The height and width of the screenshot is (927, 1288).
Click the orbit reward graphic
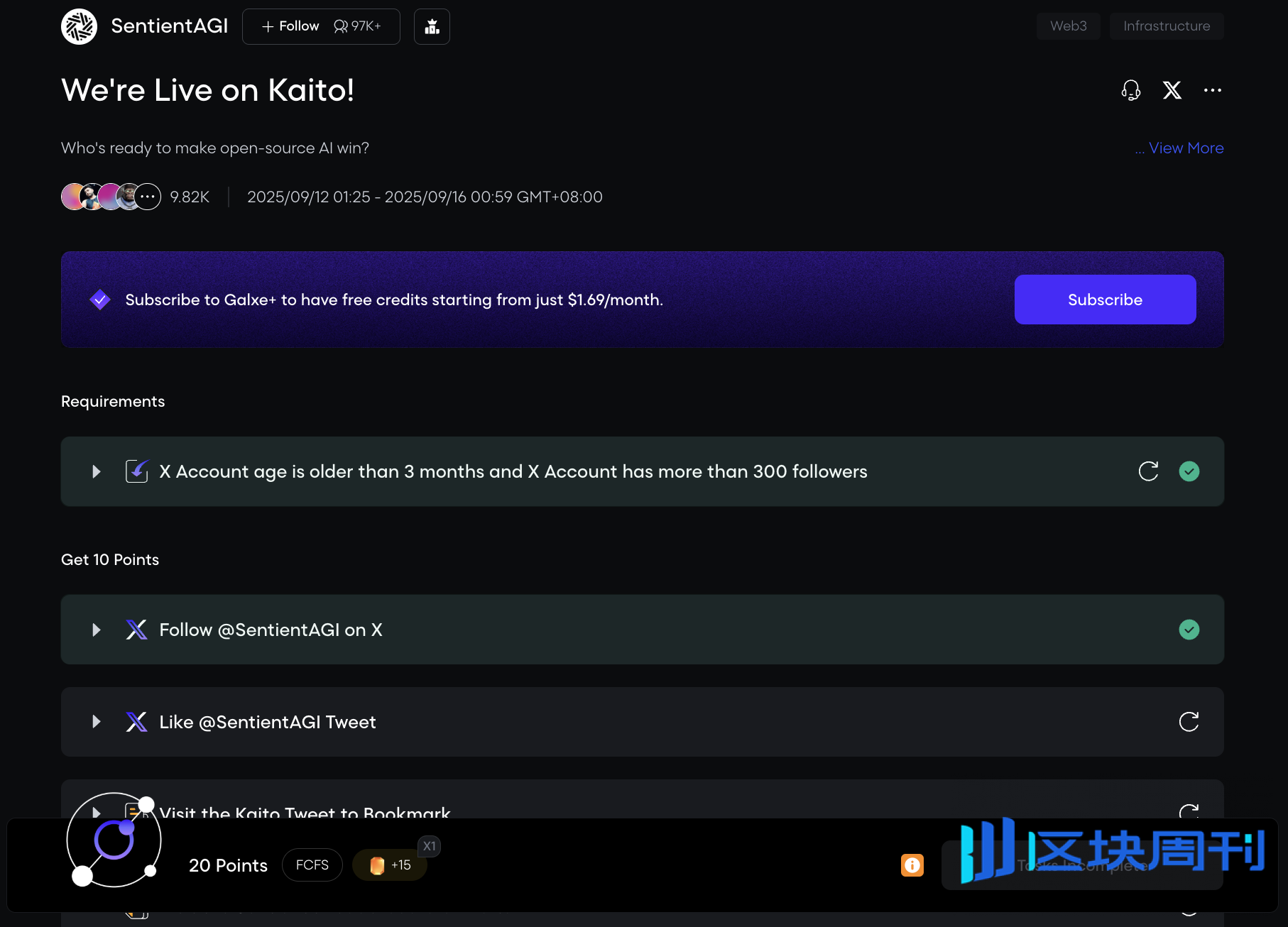(114, 841)
